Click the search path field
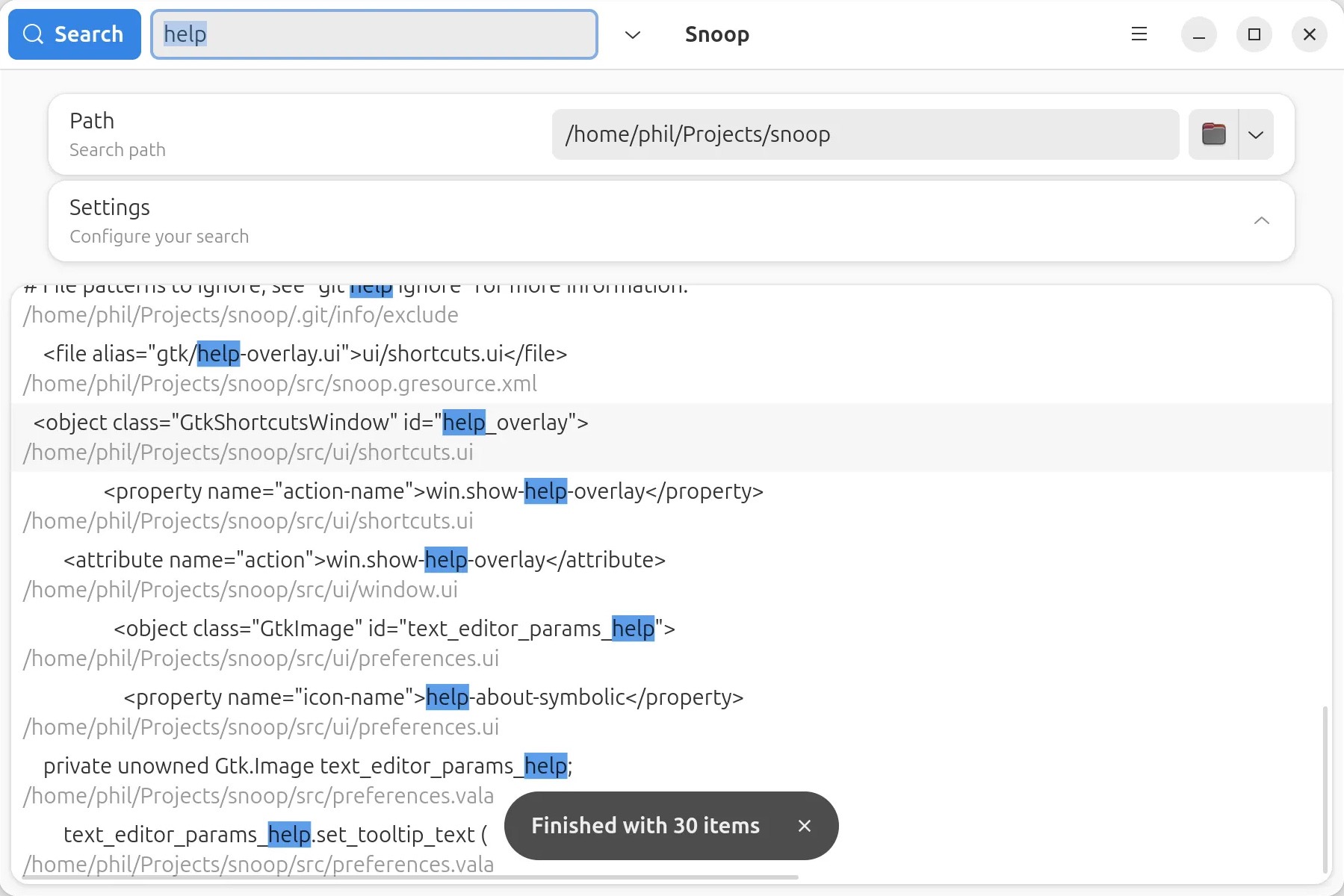 864,134
